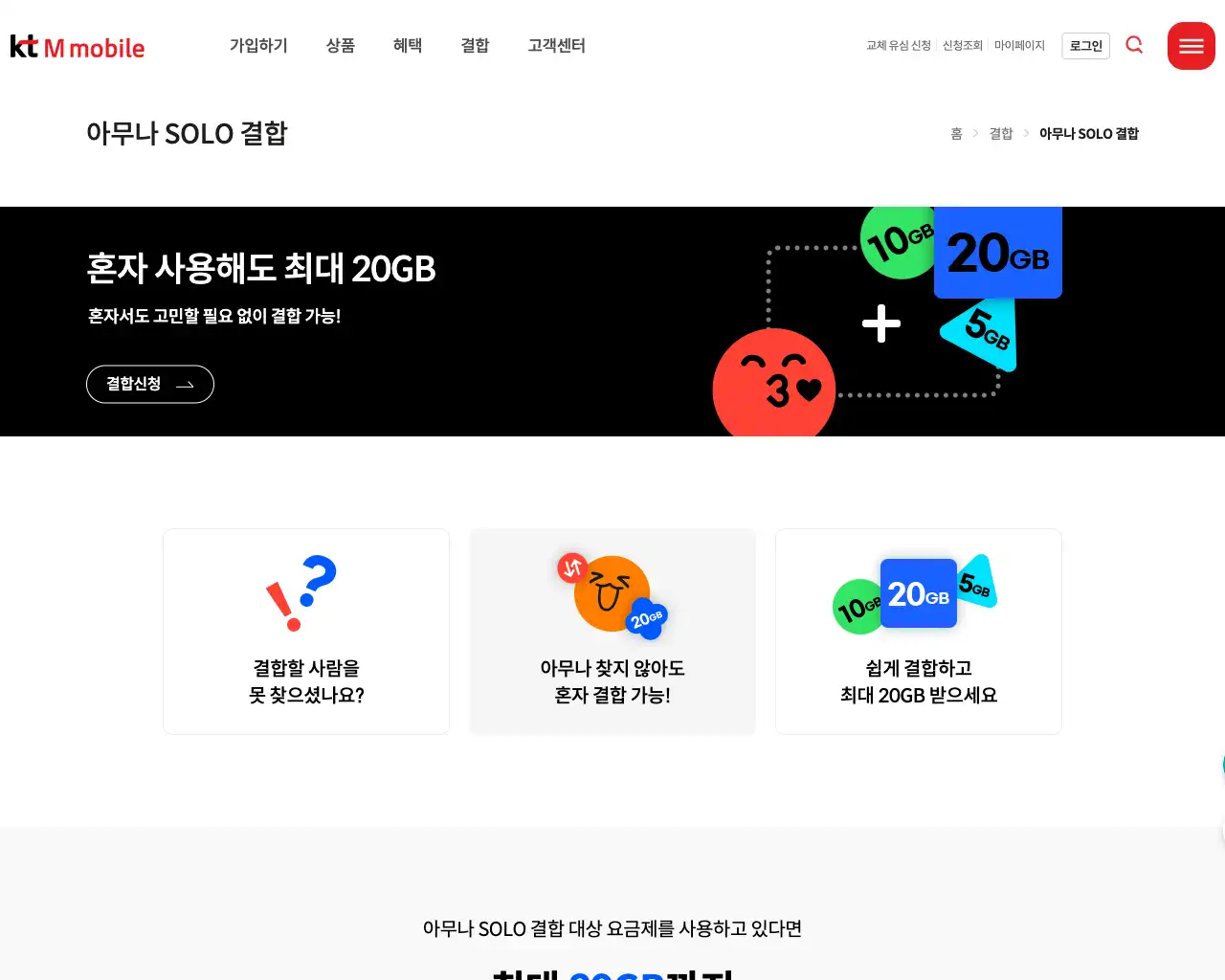Image resolution: width=1225 pixels, height=980 pixels.
Task: Click the question and exclamation mark icon
Action: click(301, 593)
